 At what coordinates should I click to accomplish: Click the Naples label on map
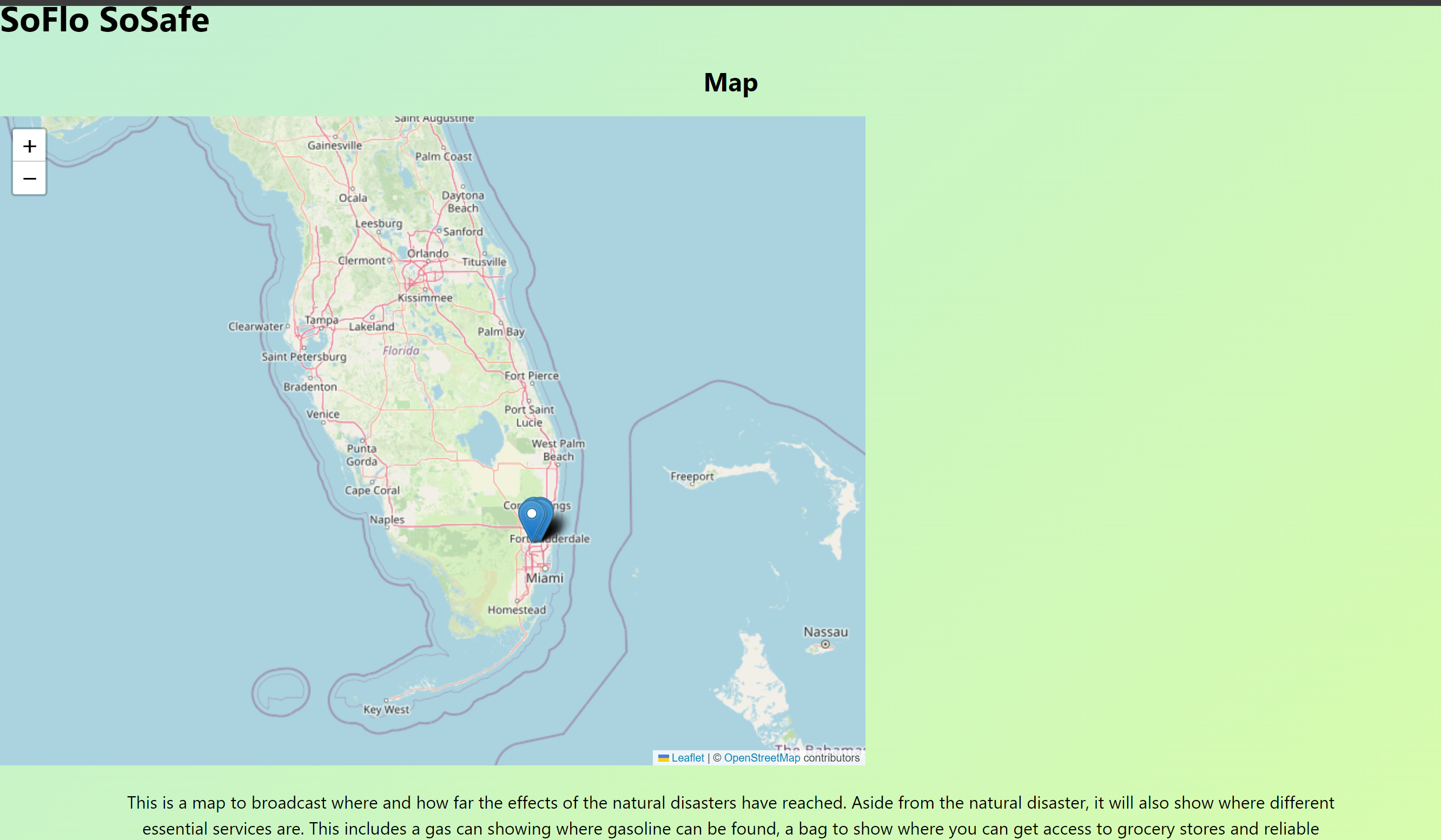tap(387, 519)
